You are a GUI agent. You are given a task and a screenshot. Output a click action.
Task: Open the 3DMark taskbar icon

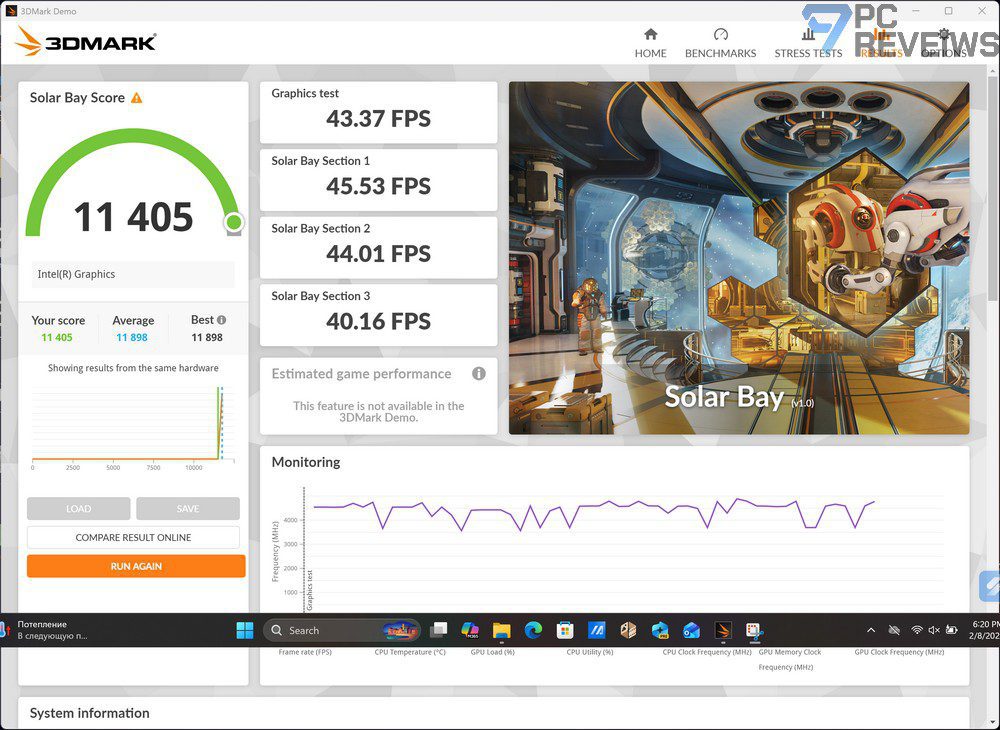pos(723,631)
